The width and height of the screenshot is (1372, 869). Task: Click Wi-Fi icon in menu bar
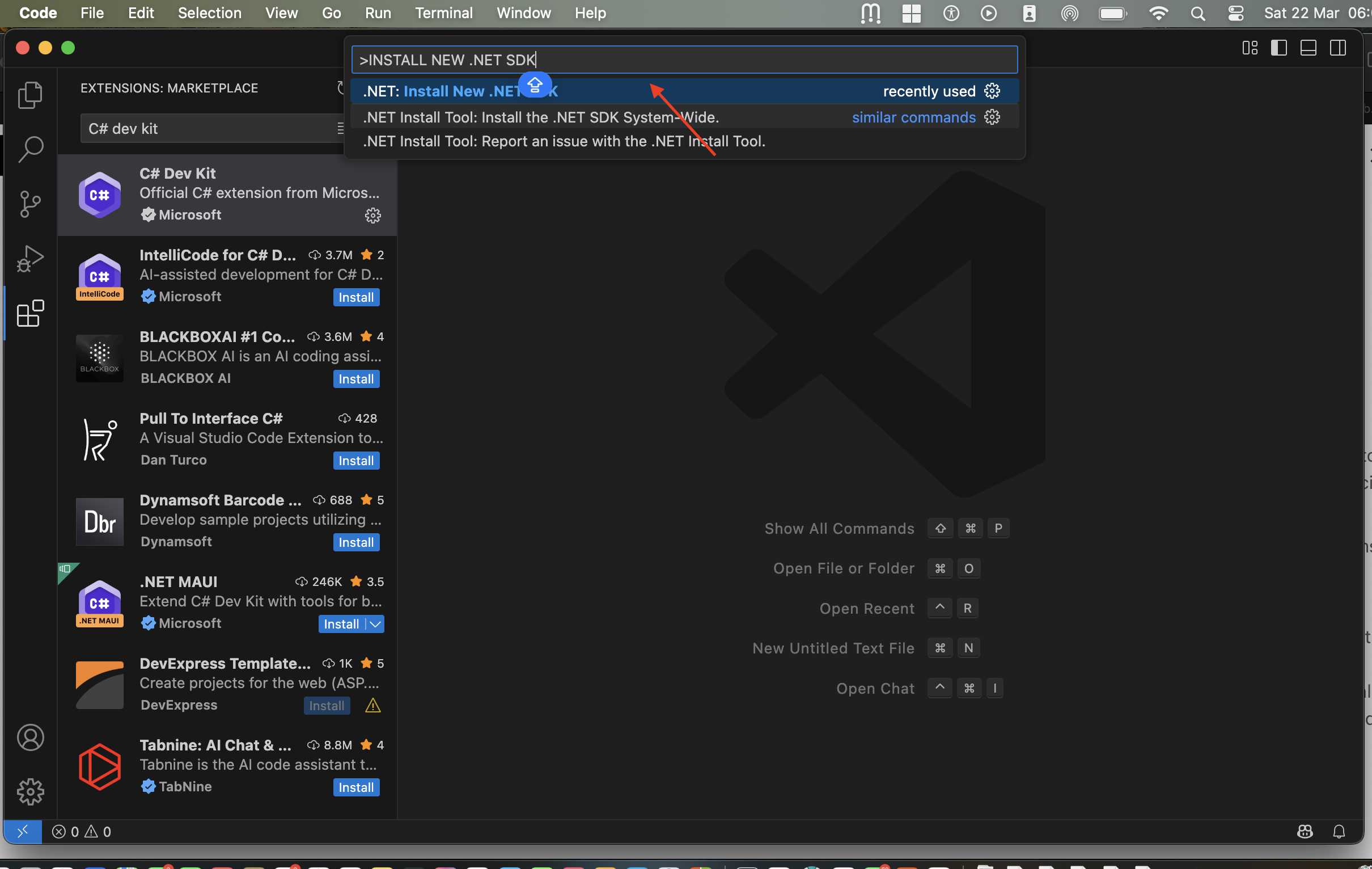tap(1158, 13)
